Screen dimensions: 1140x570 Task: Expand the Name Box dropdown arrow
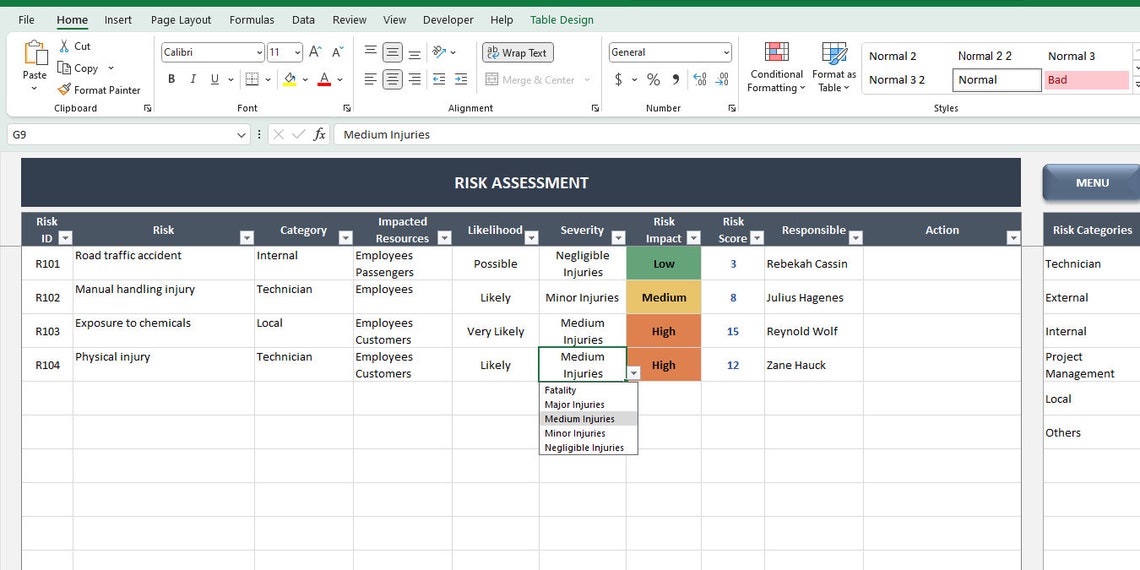pyautogui.click(x=241, y=135)
